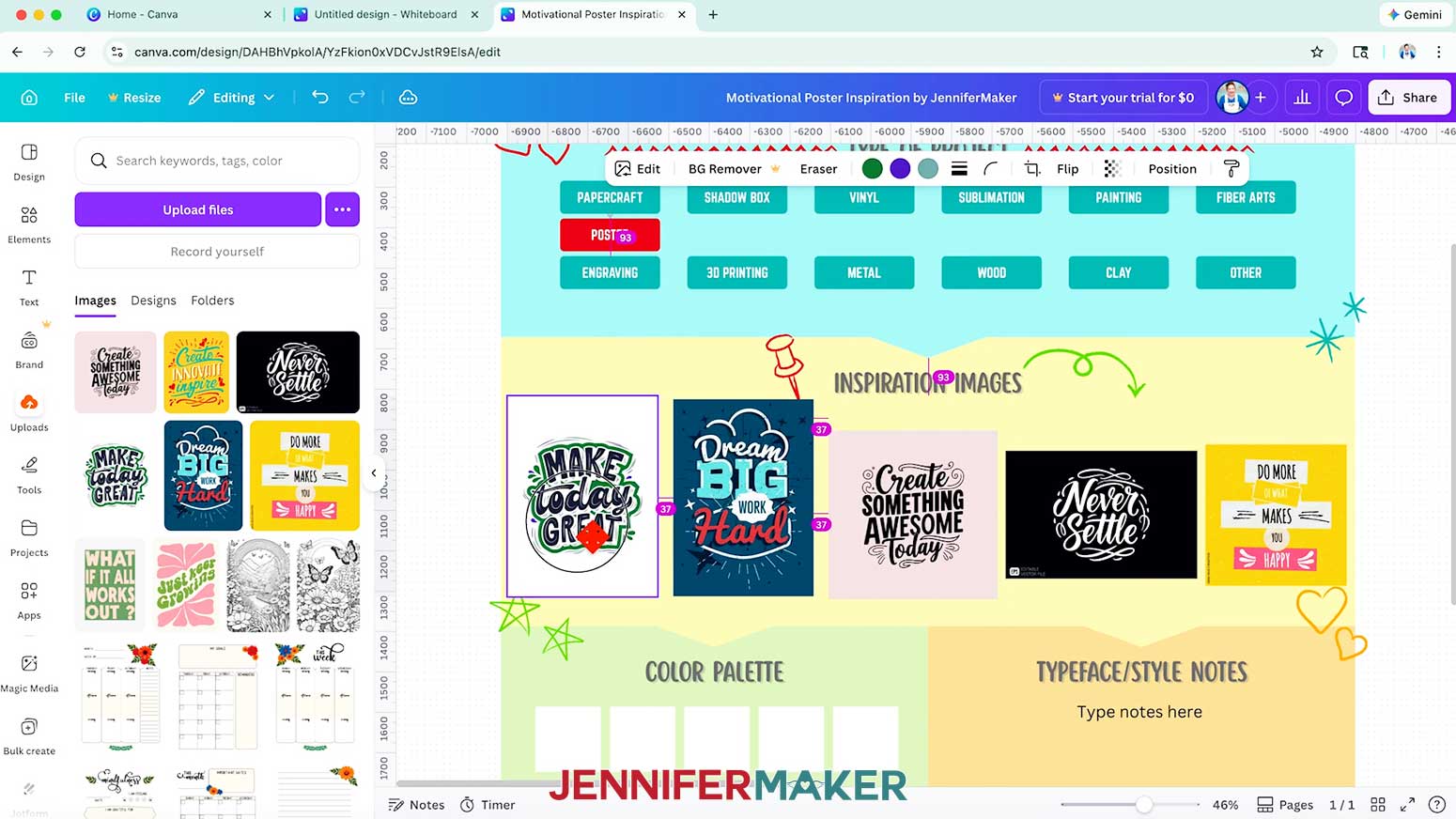The height and width of the screenshot is (819, 1456).
Task: Open Gemini in Chrome
Action: [1414, 14]
